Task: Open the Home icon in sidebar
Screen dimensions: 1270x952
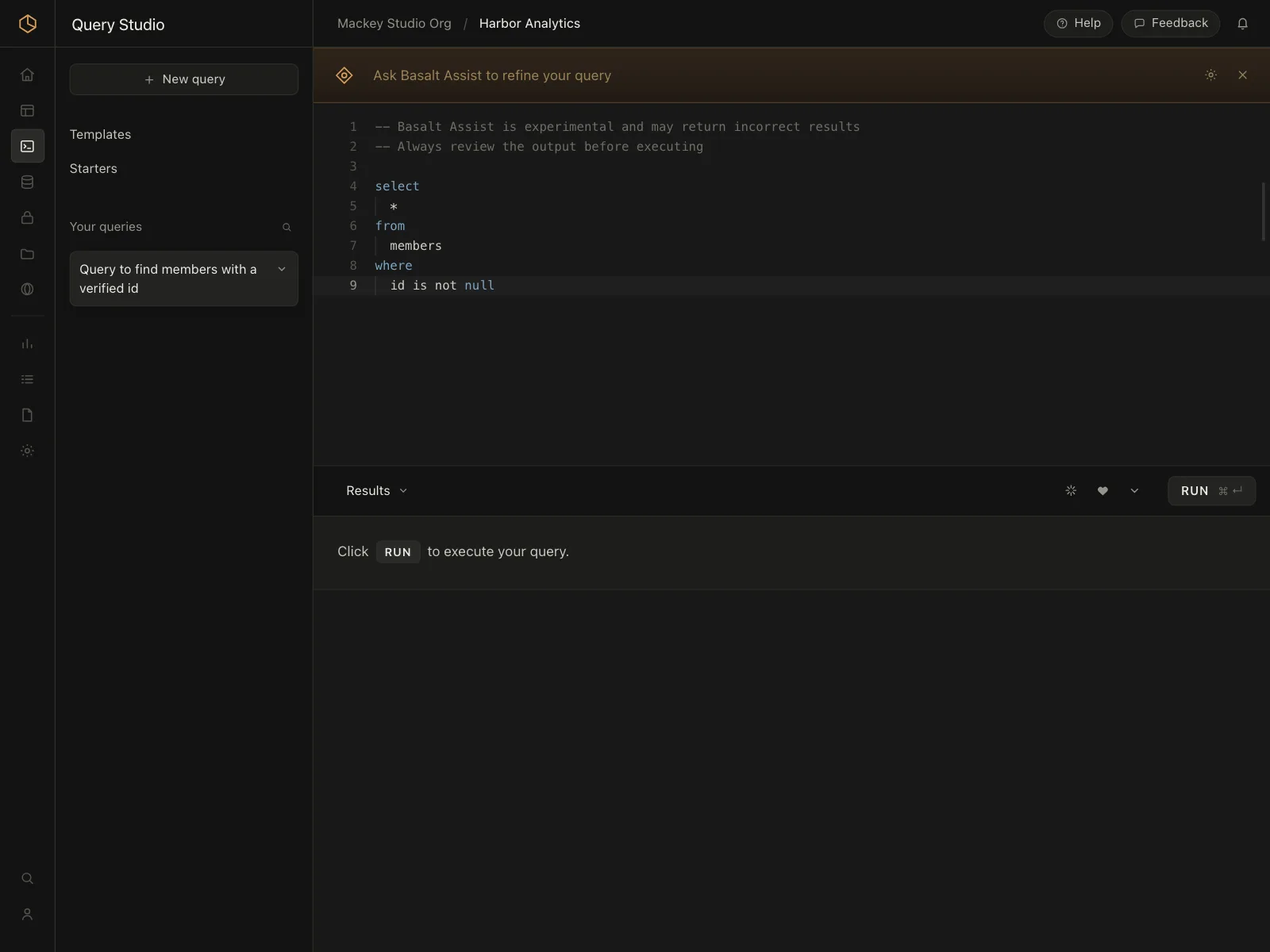Action: click(x=27, y=75)
